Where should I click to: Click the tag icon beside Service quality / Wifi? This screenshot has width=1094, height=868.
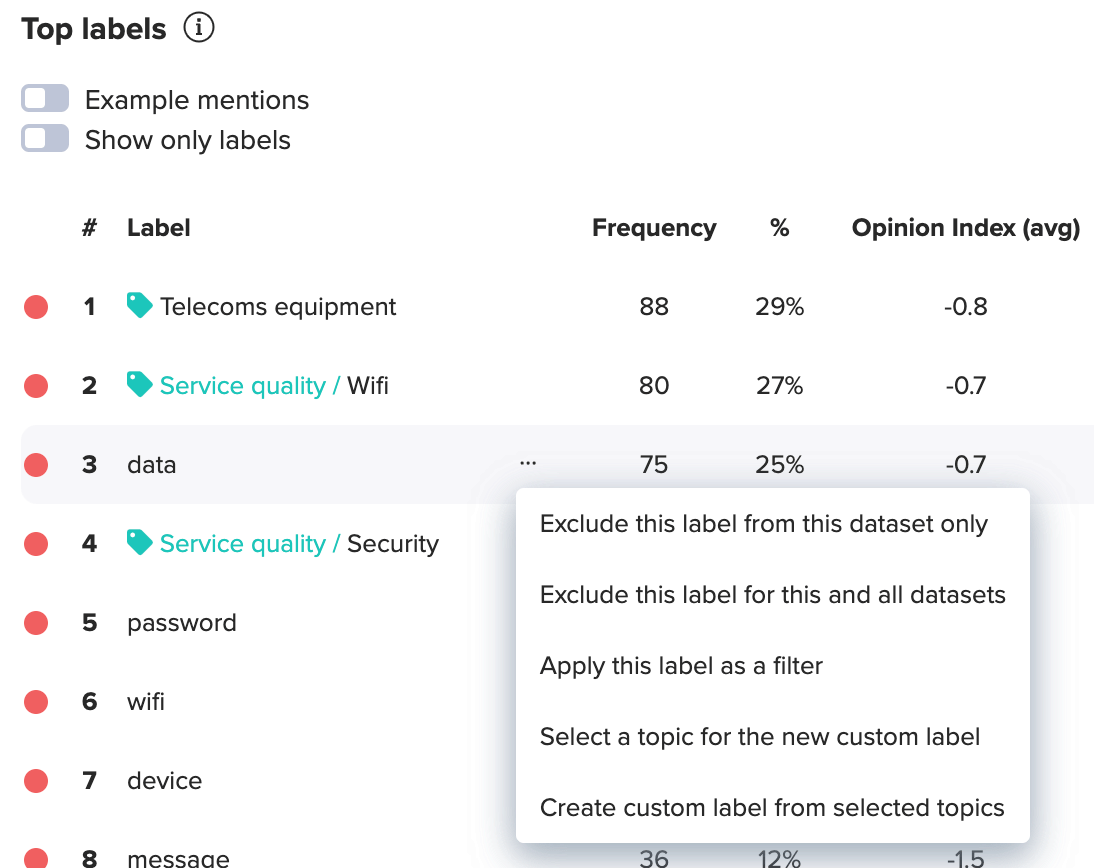(x=140, y=384)
